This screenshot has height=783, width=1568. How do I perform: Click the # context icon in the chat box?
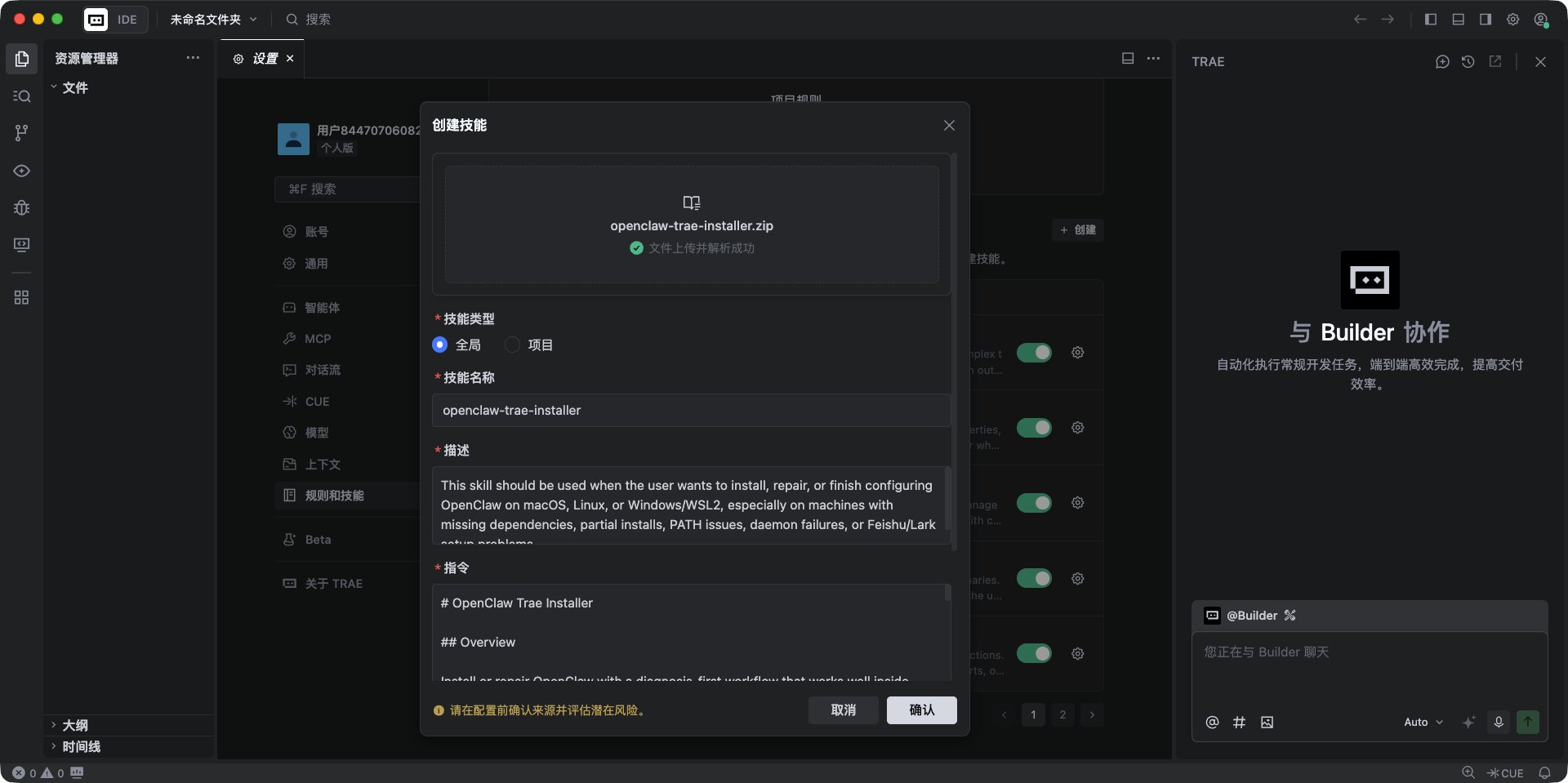(1240, 723)
